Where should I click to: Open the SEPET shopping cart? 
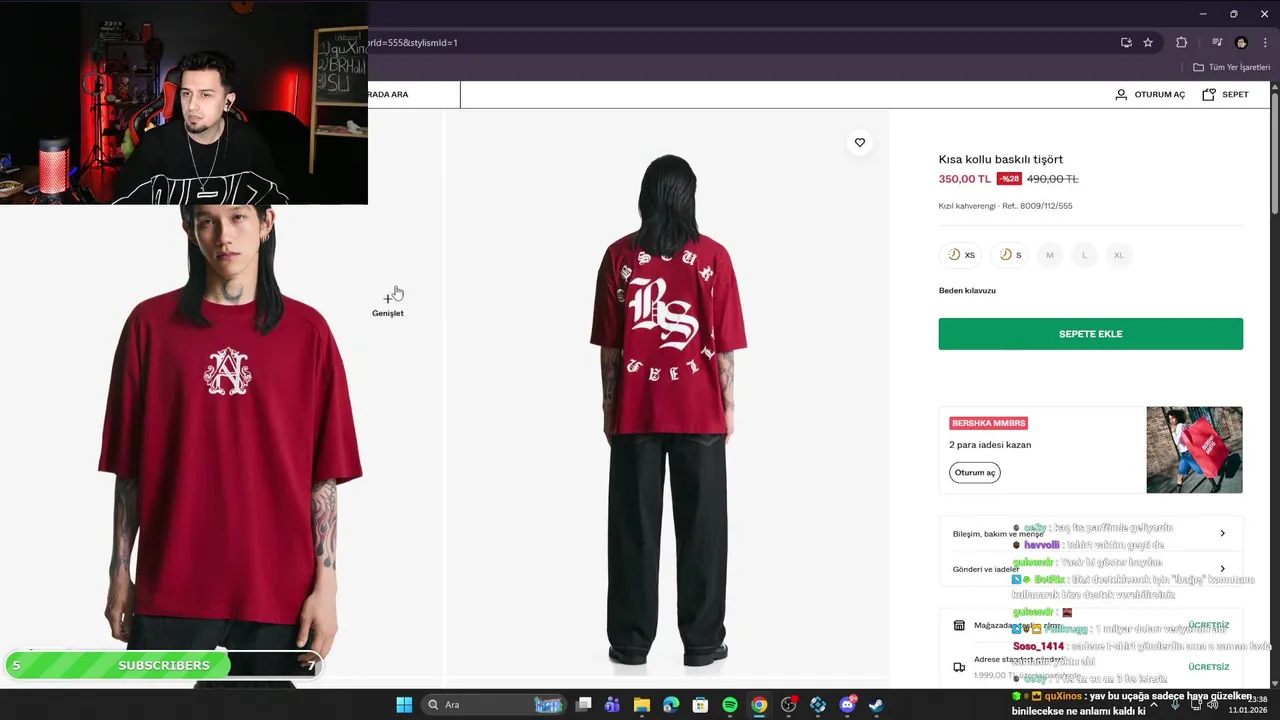tap(1225, 95)
